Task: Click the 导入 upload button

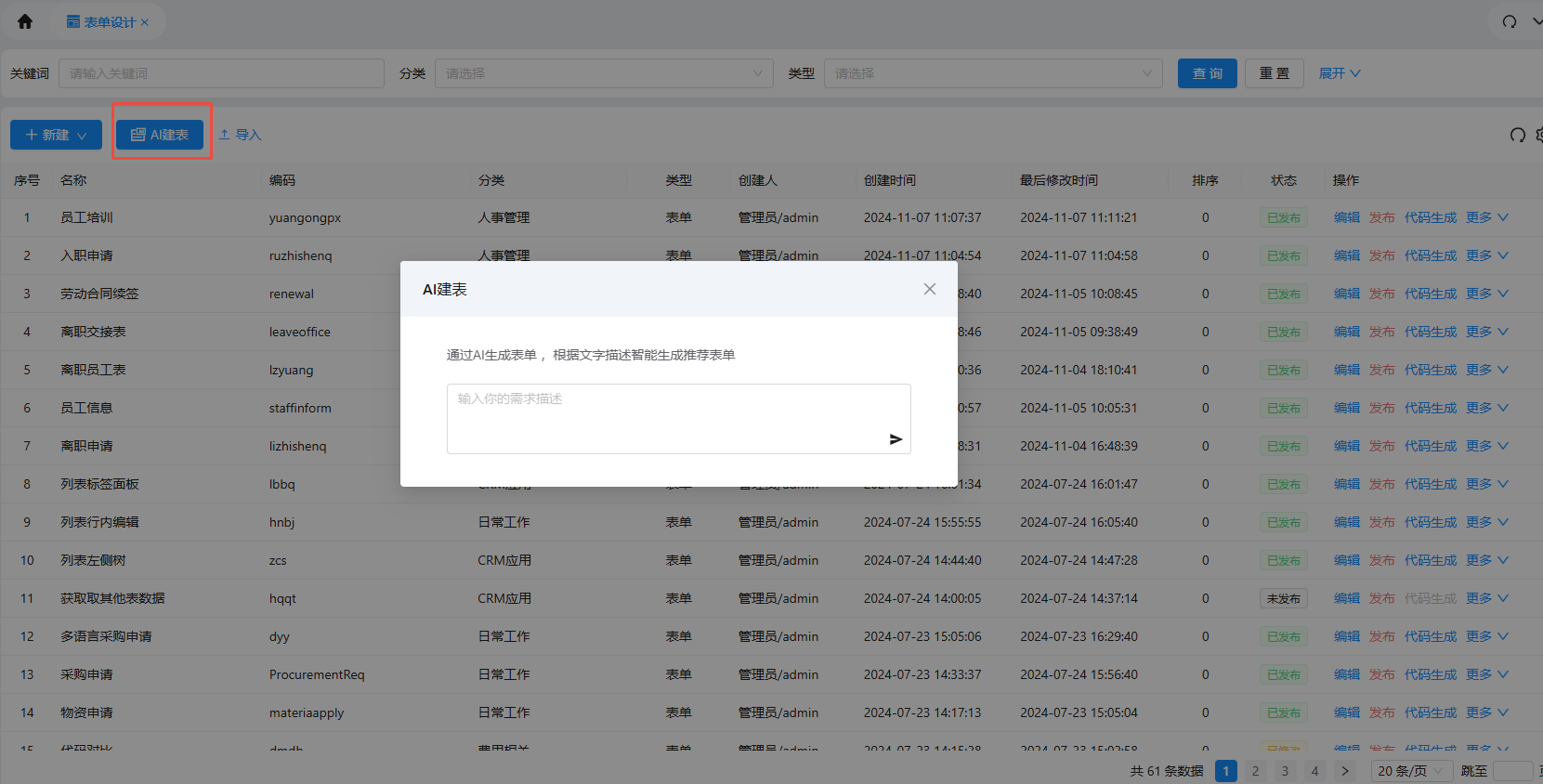Action: [241, 135]
